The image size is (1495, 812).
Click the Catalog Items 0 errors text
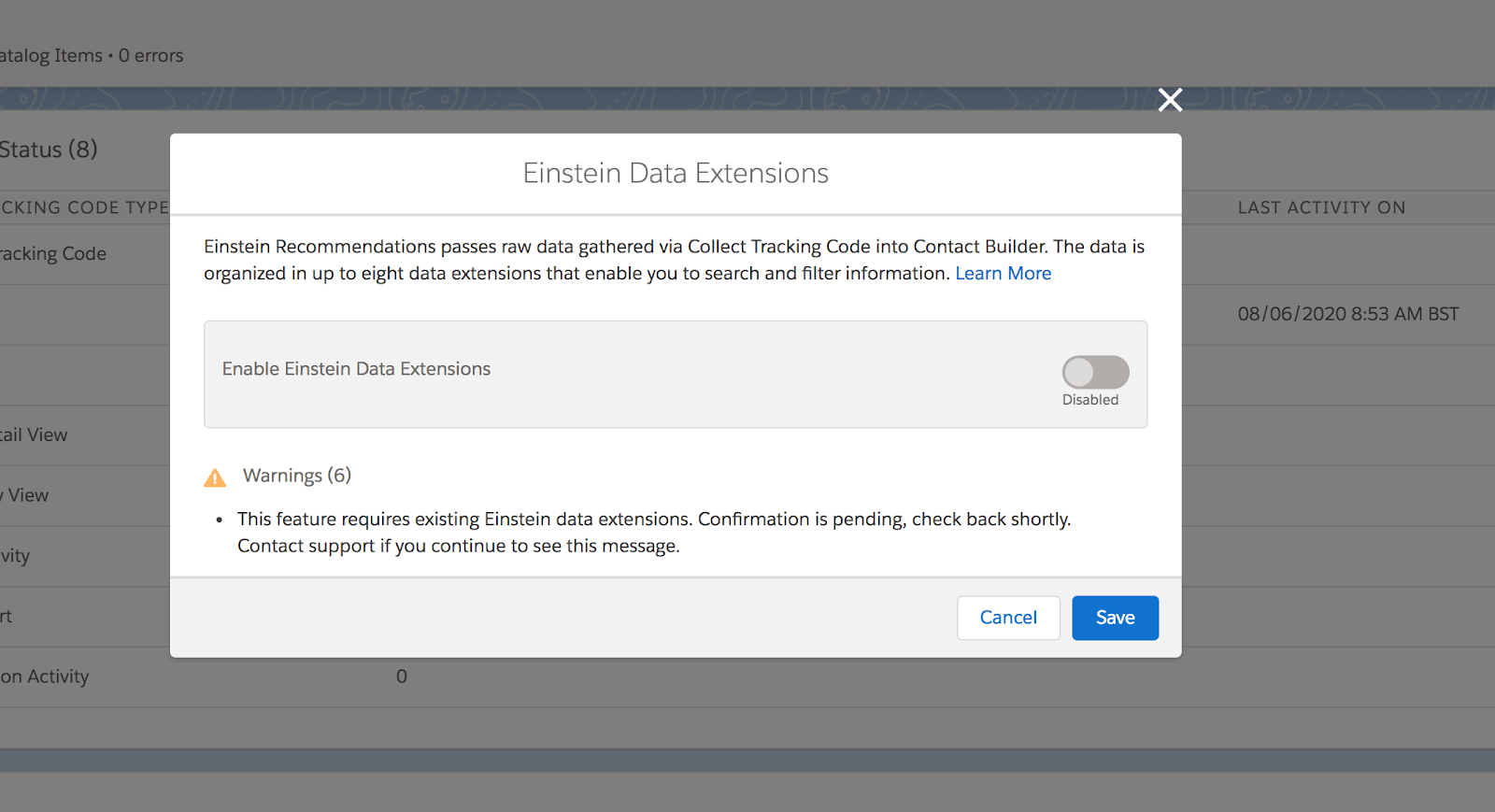click(x=92, y=56)
